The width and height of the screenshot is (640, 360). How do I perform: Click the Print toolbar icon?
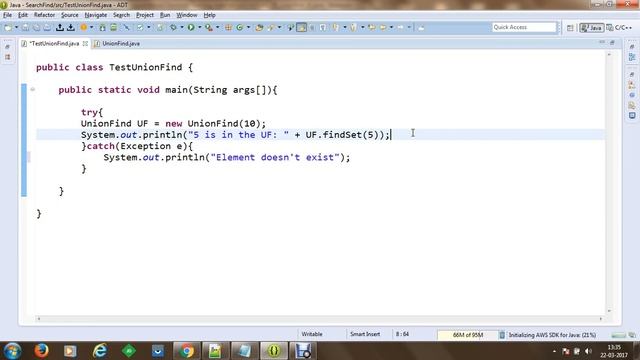coord(47,27)
